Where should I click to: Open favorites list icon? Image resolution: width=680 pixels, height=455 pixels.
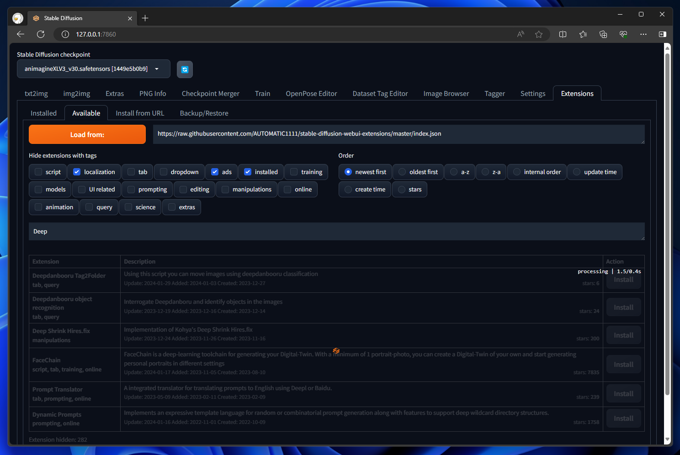[583, 34]
